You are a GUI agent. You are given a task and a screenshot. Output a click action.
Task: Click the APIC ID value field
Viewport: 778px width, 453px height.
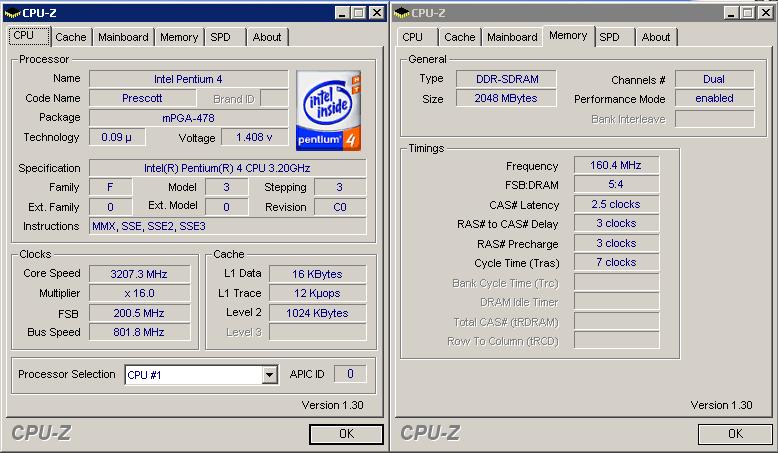coord(350,374)
